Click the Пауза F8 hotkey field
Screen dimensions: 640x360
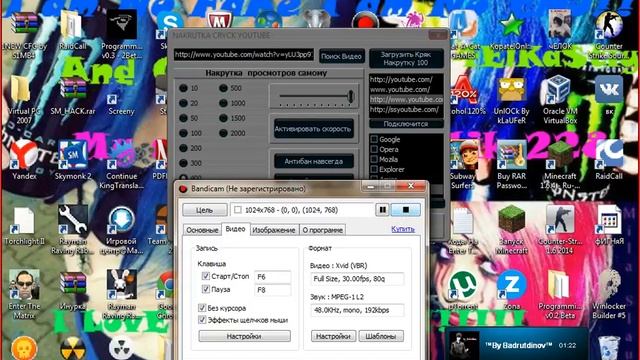272,290
